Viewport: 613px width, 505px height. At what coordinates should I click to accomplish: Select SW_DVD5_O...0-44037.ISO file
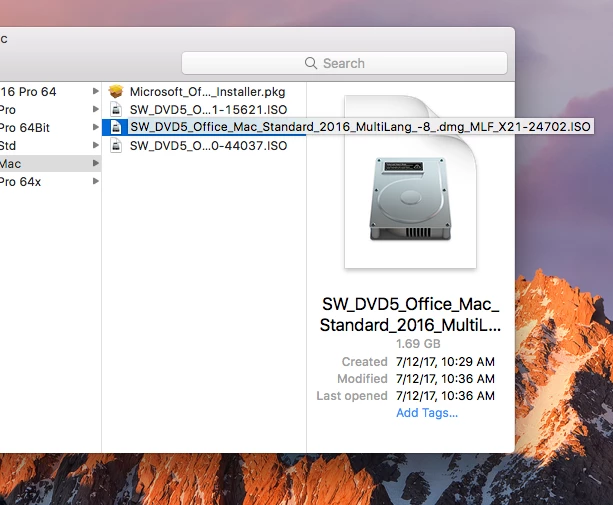coord(204,145)
